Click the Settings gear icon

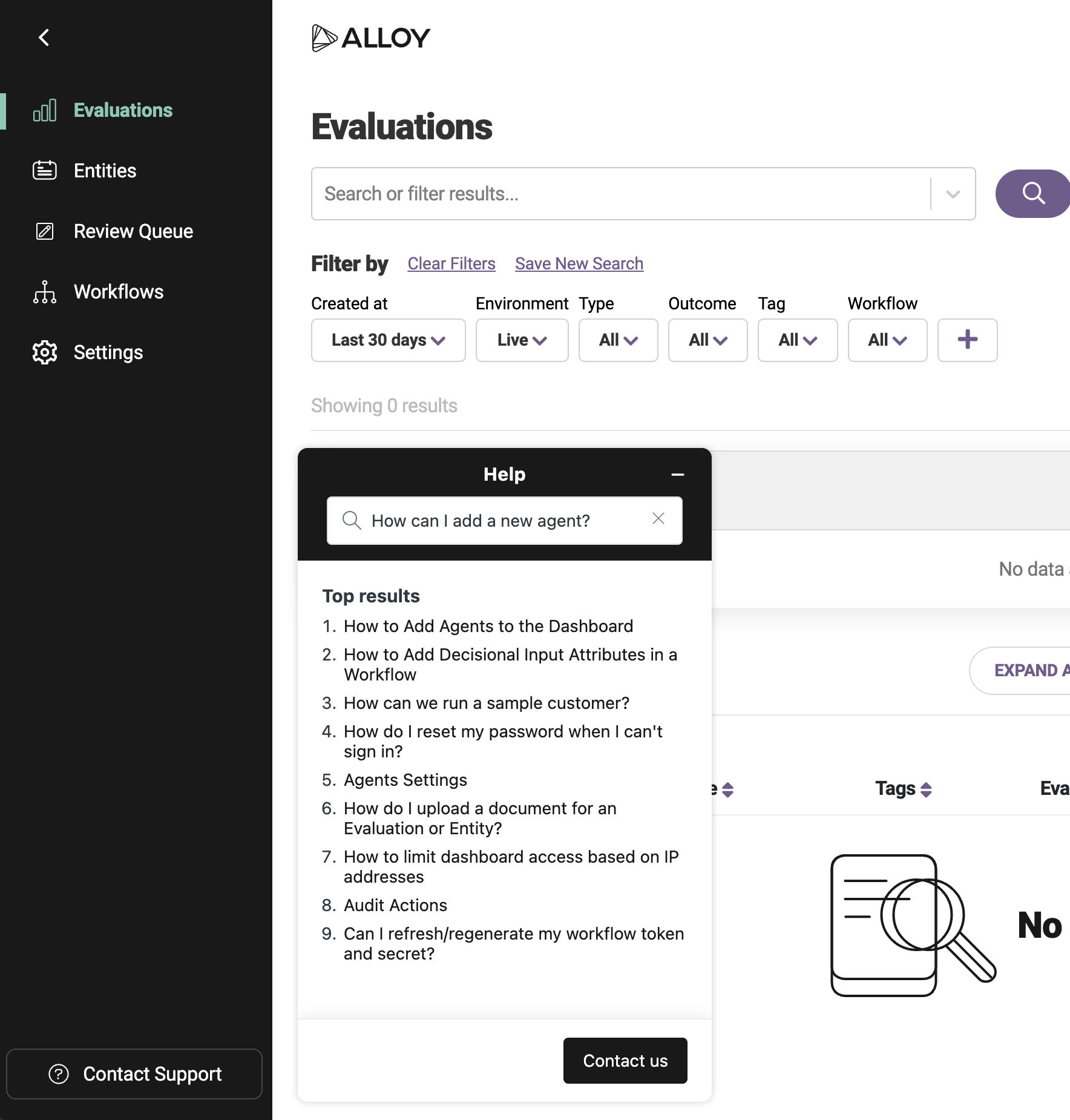point(45,352)
